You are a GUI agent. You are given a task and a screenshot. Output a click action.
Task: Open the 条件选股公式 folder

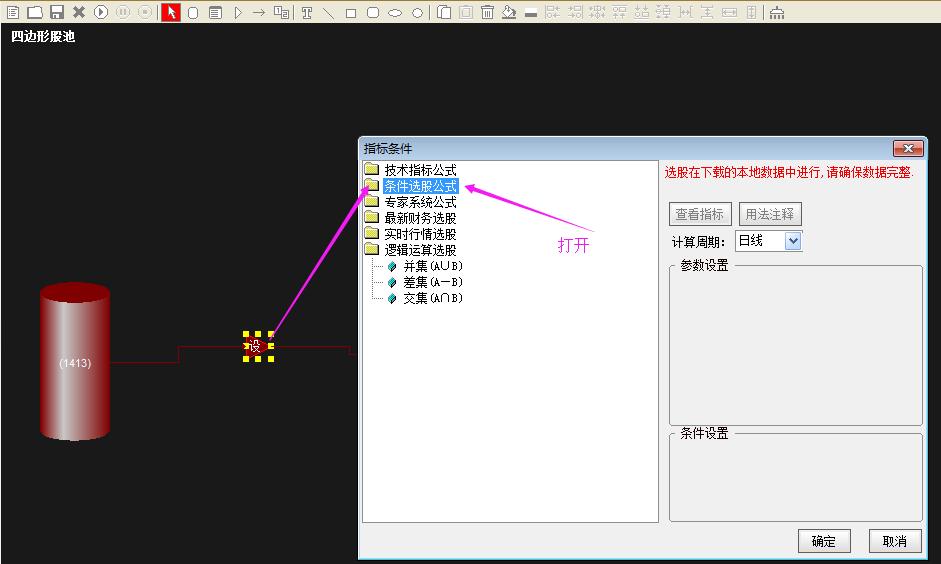click(420, 186)
